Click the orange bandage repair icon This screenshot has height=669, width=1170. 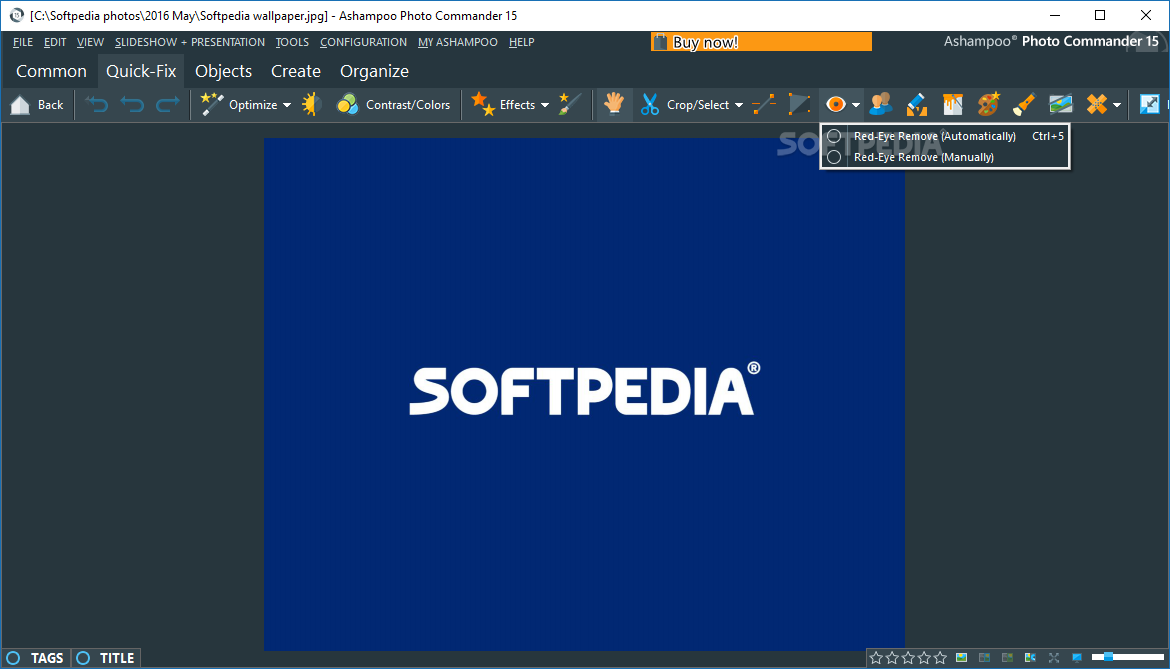tap(1096, 104)
